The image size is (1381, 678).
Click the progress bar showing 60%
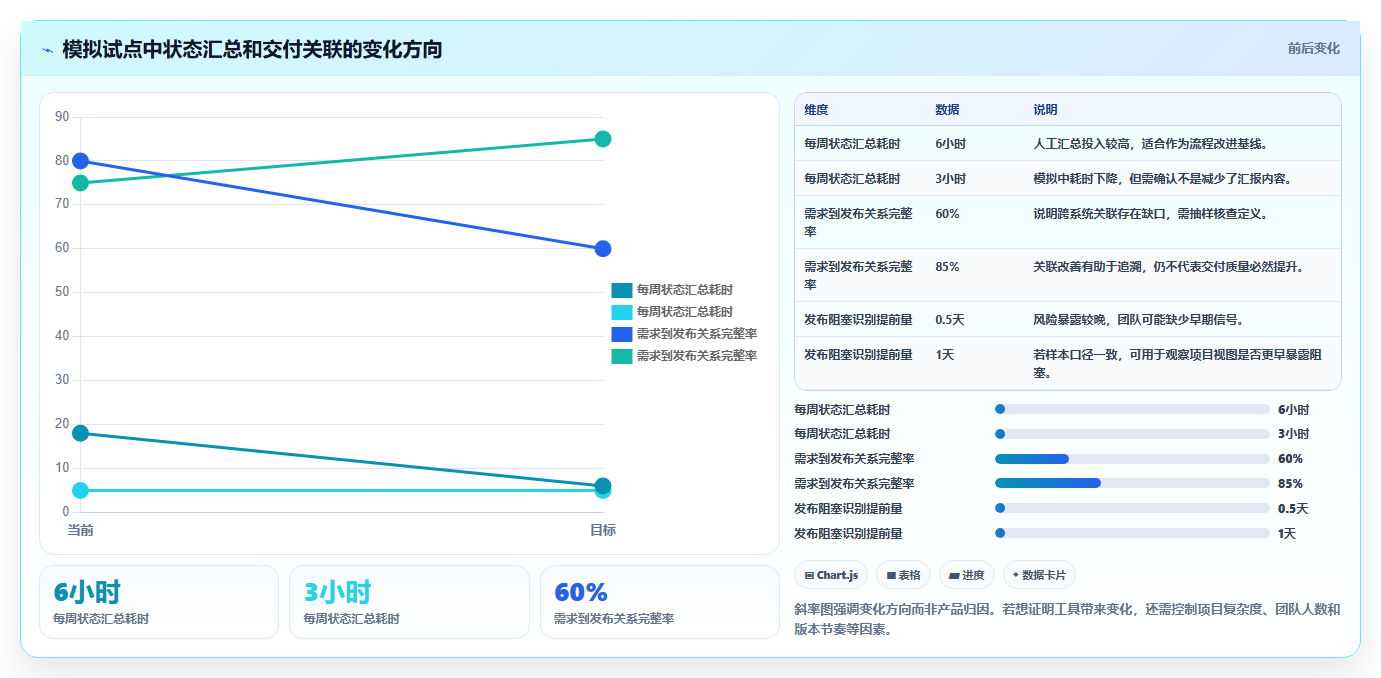(x=1132, y=459)
